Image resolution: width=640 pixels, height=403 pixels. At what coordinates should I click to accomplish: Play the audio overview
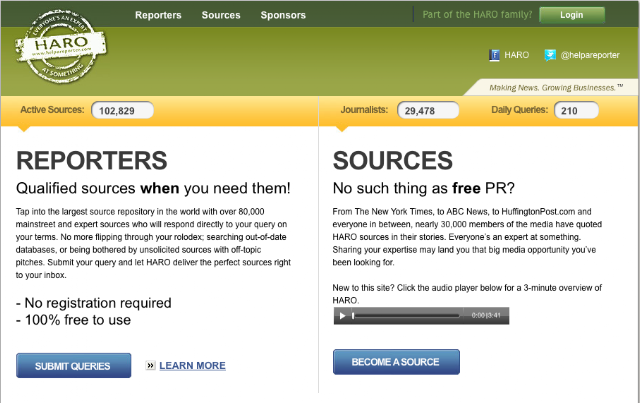[x=342, y=316]
